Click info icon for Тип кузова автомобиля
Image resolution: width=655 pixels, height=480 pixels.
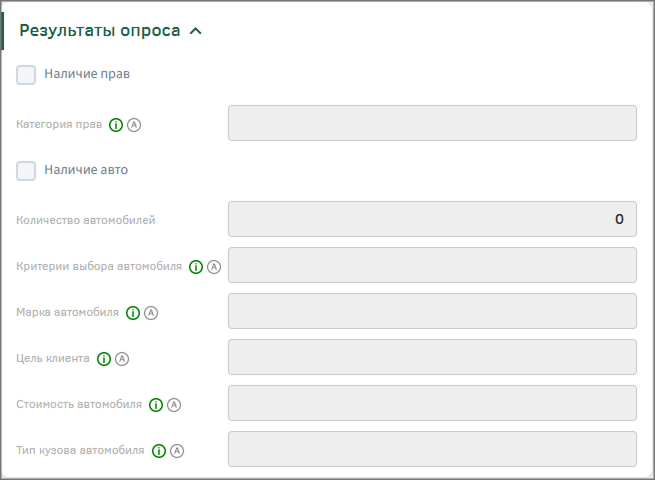click(158, 451)
